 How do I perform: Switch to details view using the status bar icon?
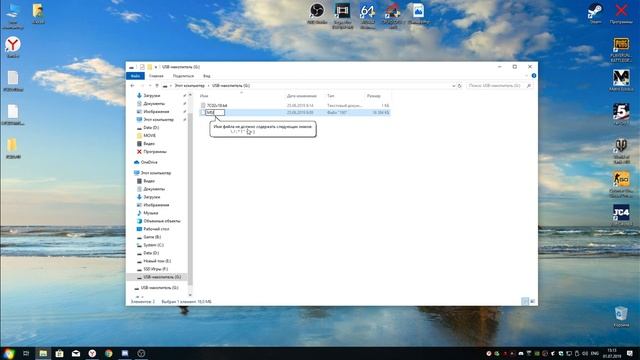[x=525, y=301]
